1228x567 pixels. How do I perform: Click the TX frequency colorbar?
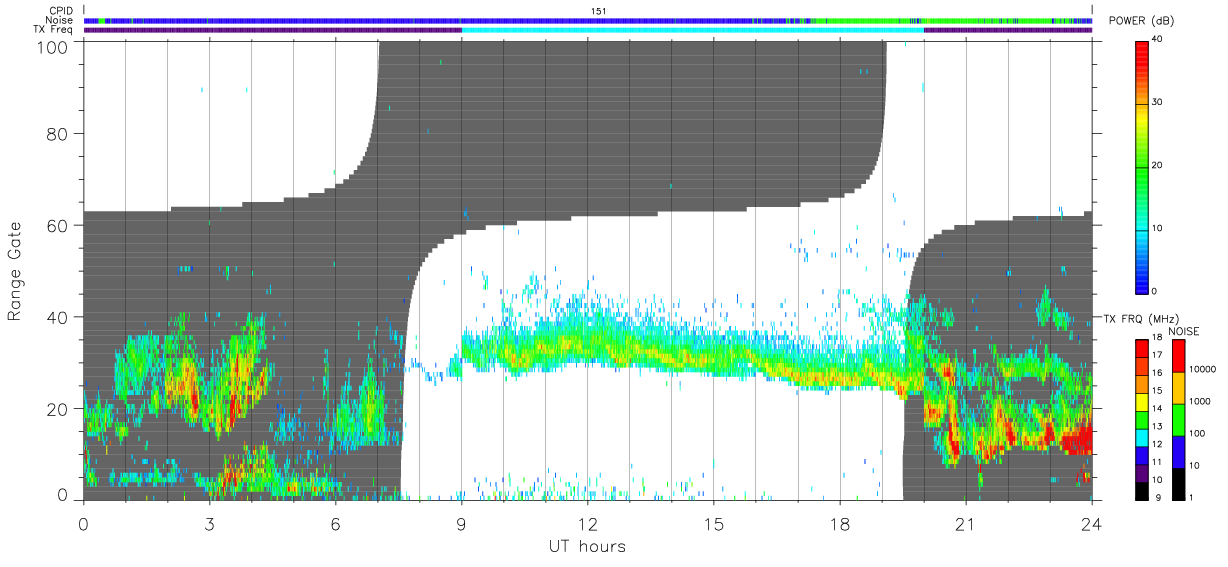[1142, 419]
